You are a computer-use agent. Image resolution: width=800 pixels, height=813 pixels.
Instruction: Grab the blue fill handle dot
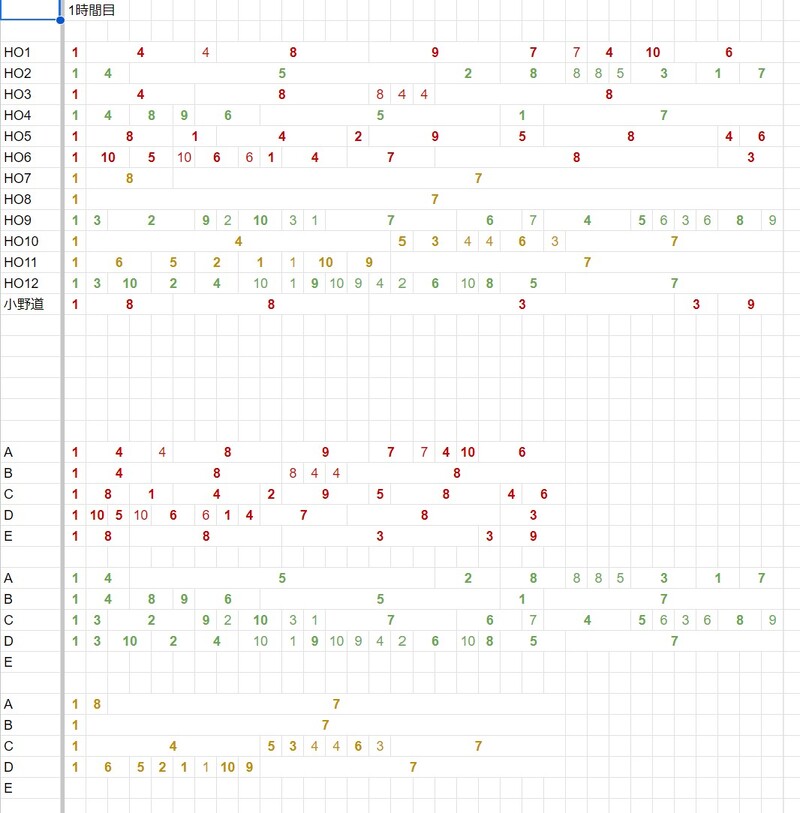tap(60, 20)
